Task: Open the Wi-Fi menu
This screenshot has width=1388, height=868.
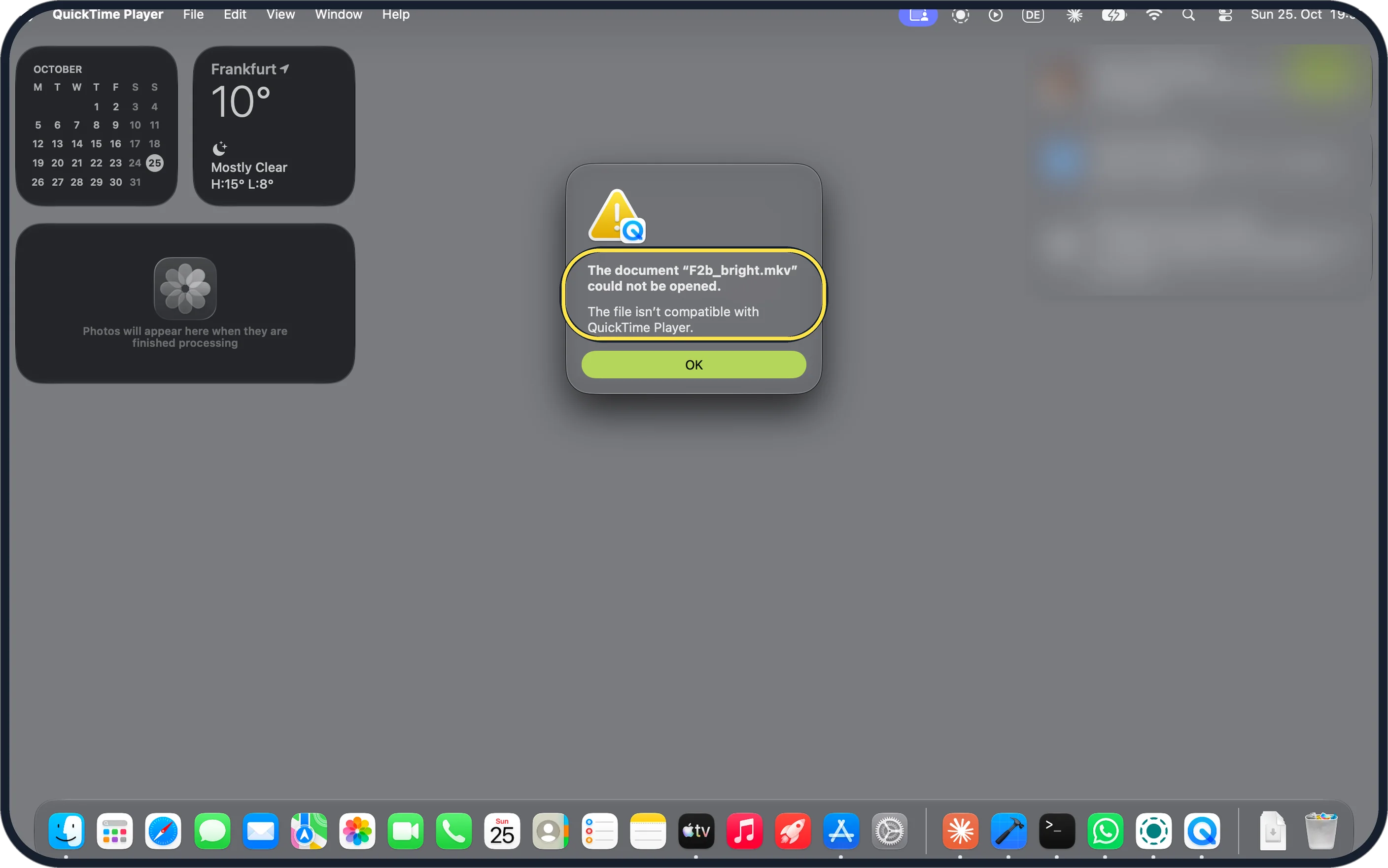Action: pyautogui.click(x=1154, y=15)
